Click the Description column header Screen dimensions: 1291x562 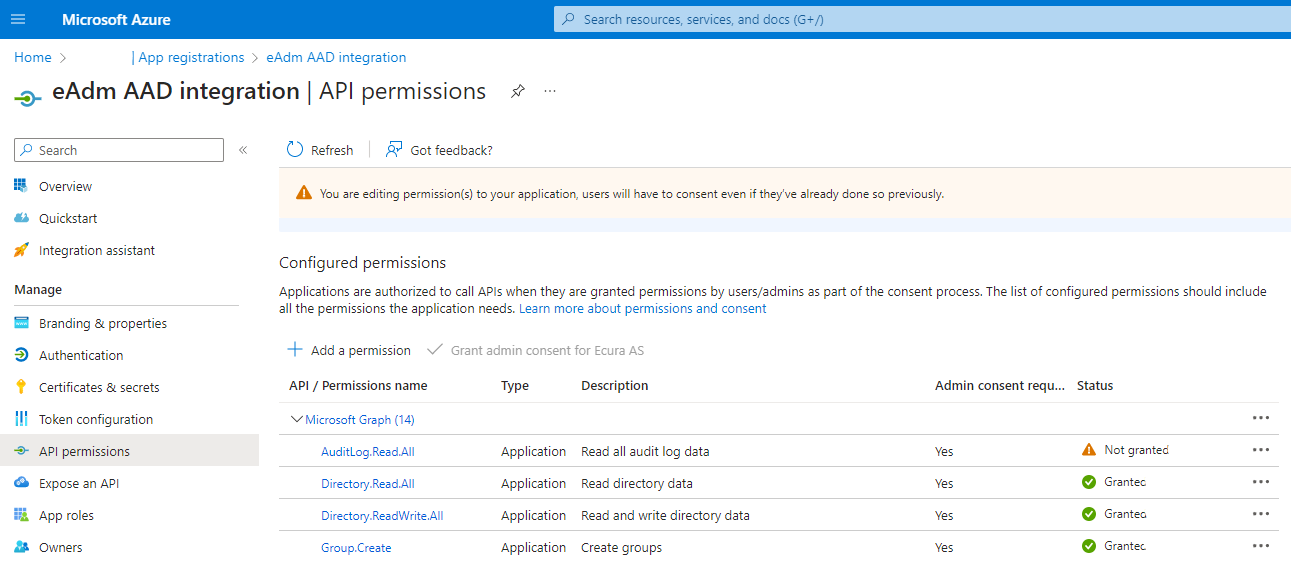[615, 385]
